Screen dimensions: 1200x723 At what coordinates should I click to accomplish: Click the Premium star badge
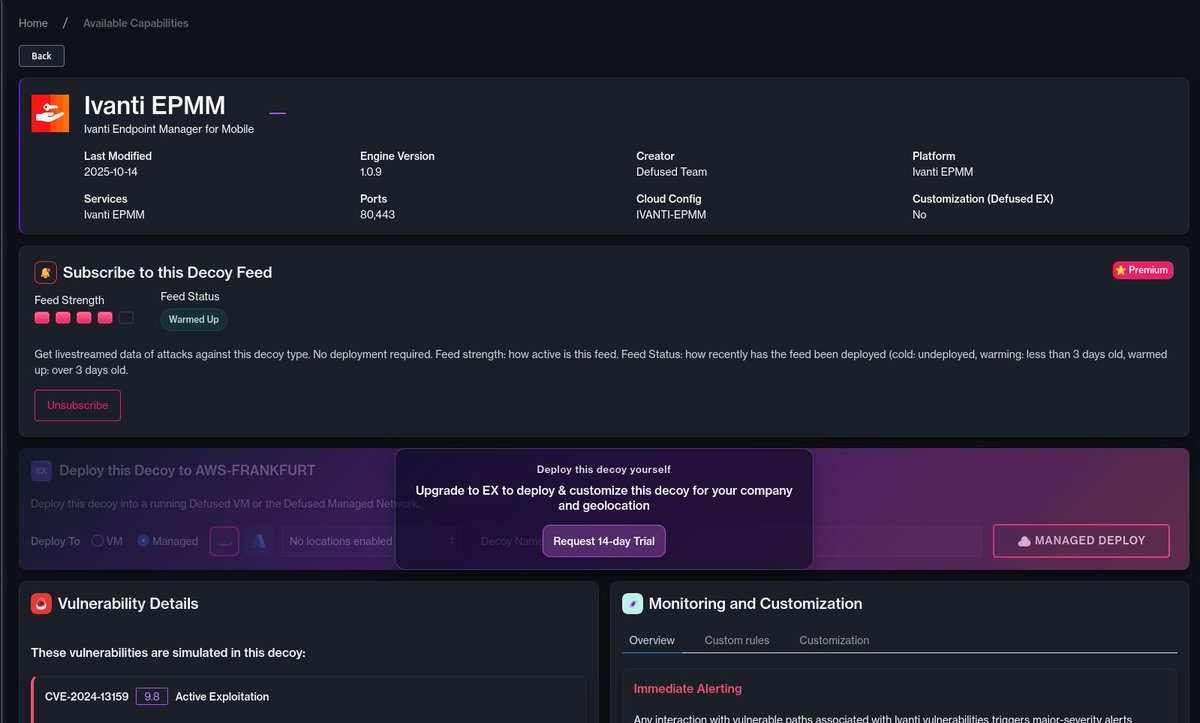tap(1142, 270)
